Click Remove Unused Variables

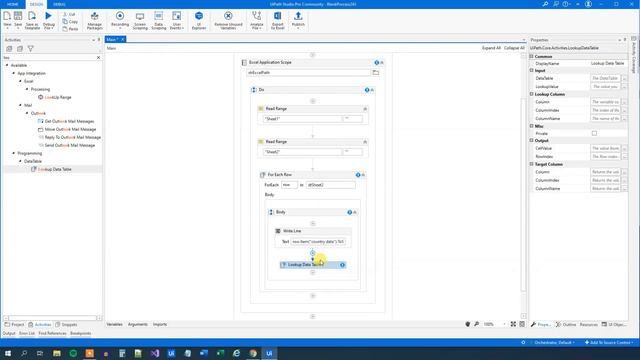(x=228, y=20)
